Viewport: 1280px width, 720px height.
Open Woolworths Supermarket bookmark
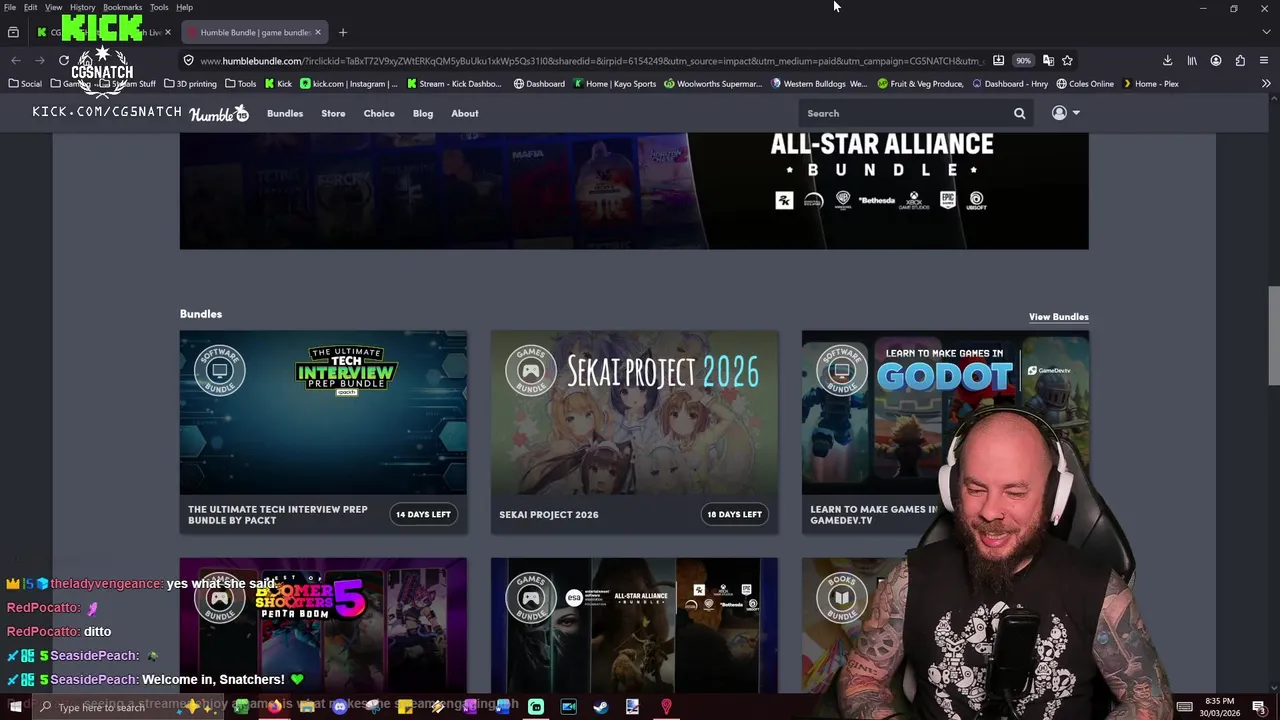click(712, 84)
